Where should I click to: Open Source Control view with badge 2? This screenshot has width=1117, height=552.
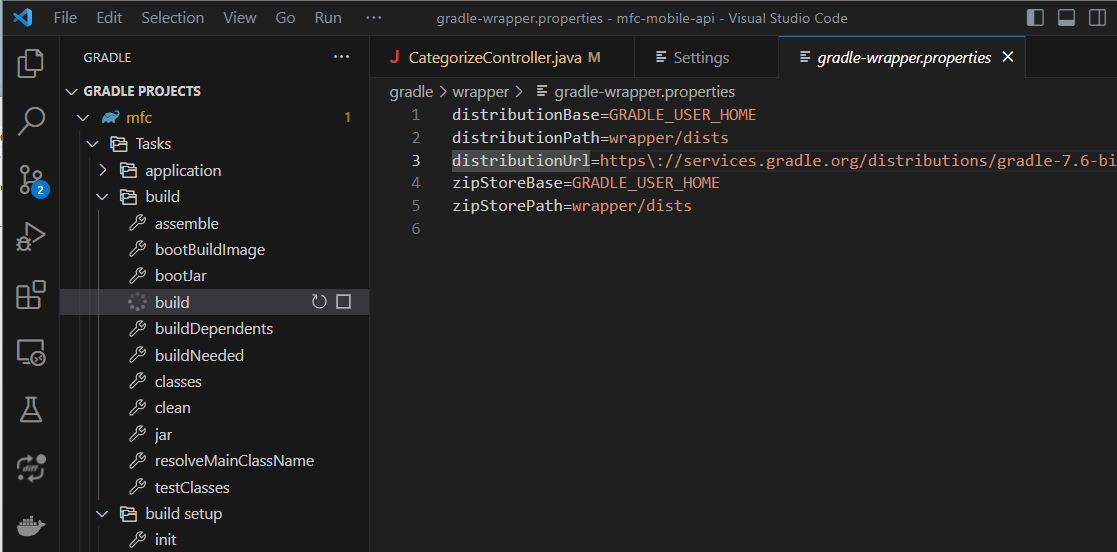tap(30, 179)
